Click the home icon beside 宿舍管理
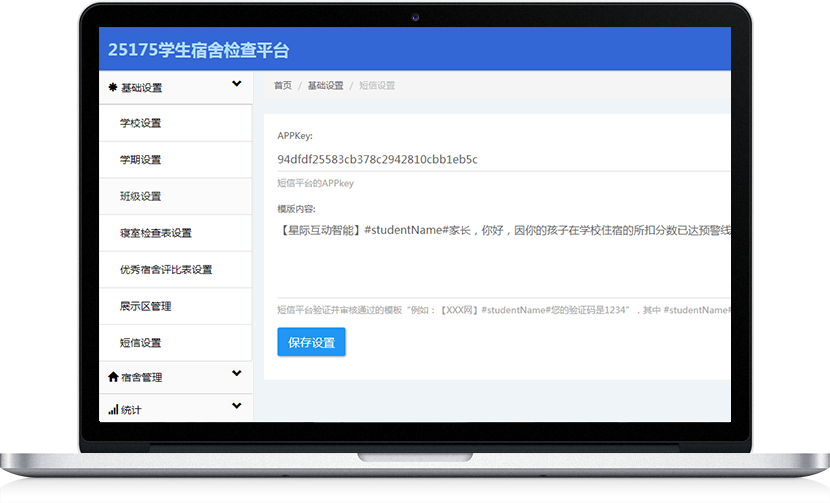830x503 pixels. coord(113,377)
